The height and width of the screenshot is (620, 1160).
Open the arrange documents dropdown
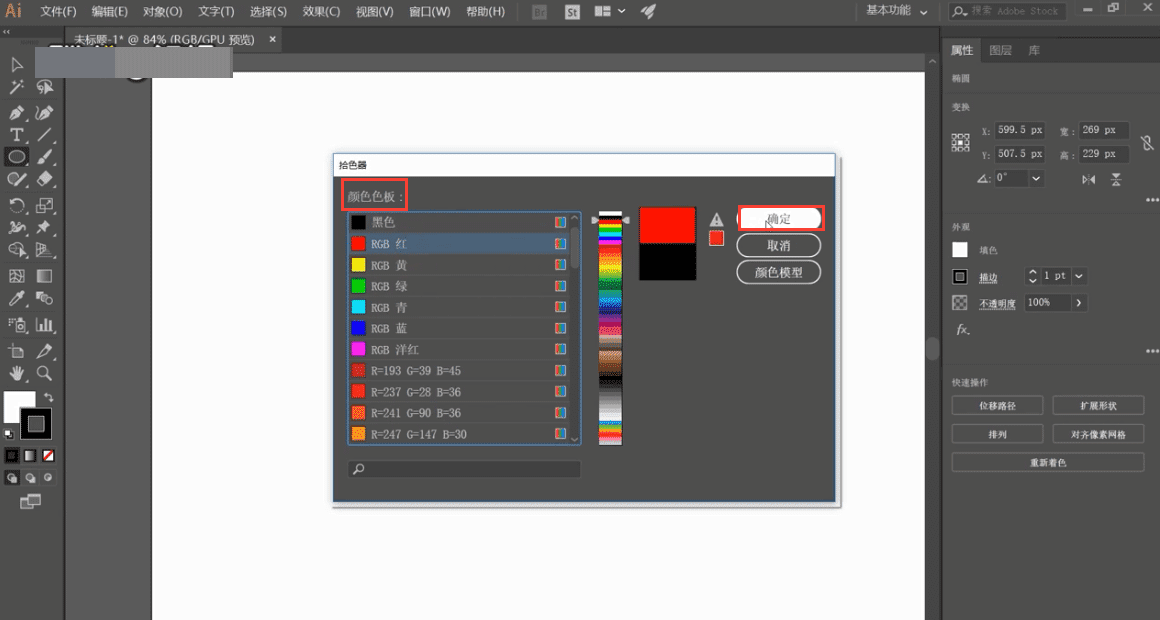610,11
